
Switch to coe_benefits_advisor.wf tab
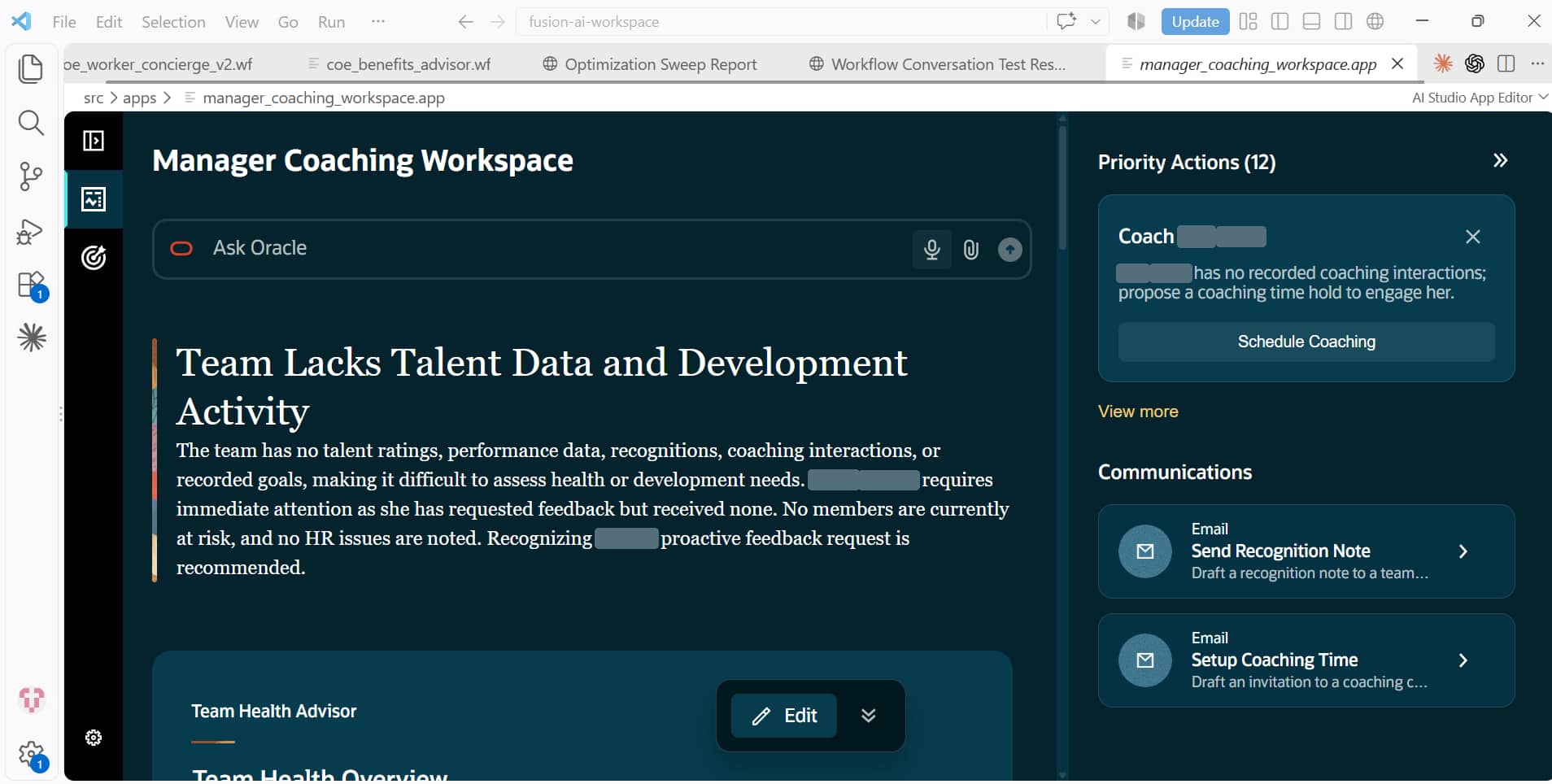coord(399,64)
